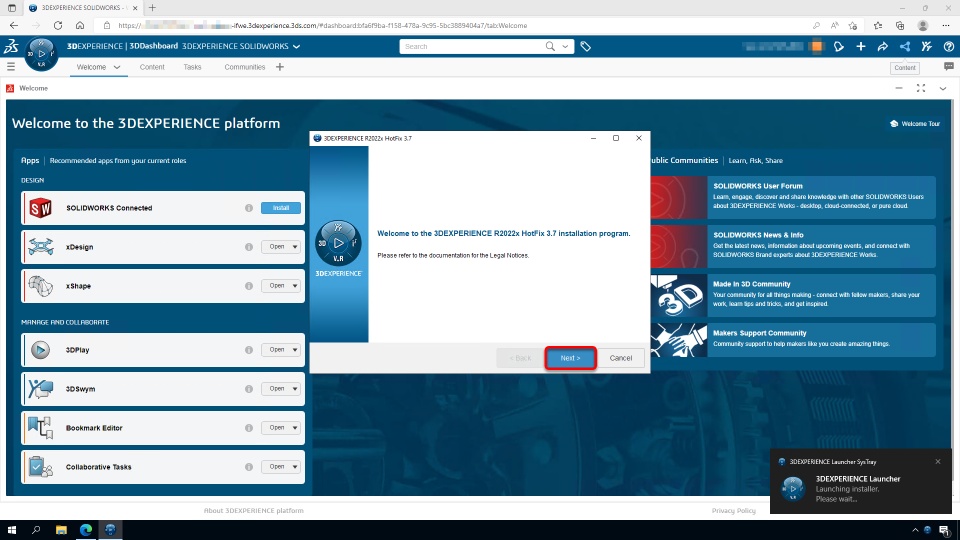Screen dimensions: 960x540
Task: Click the tools icon in top bar
Action: click(927, 47)
